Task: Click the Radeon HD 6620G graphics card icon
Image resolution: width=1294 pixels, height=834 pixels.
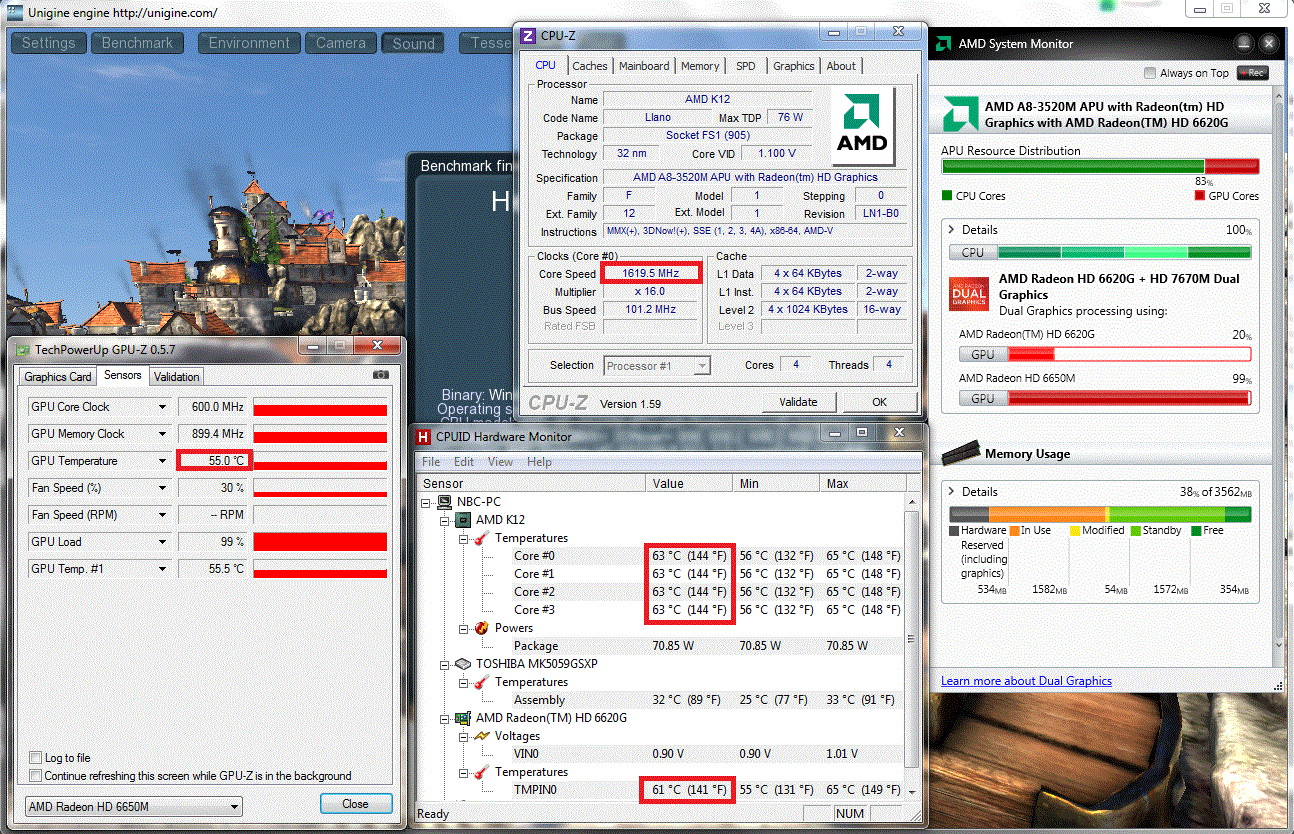Action: click(x=464, y=718)
